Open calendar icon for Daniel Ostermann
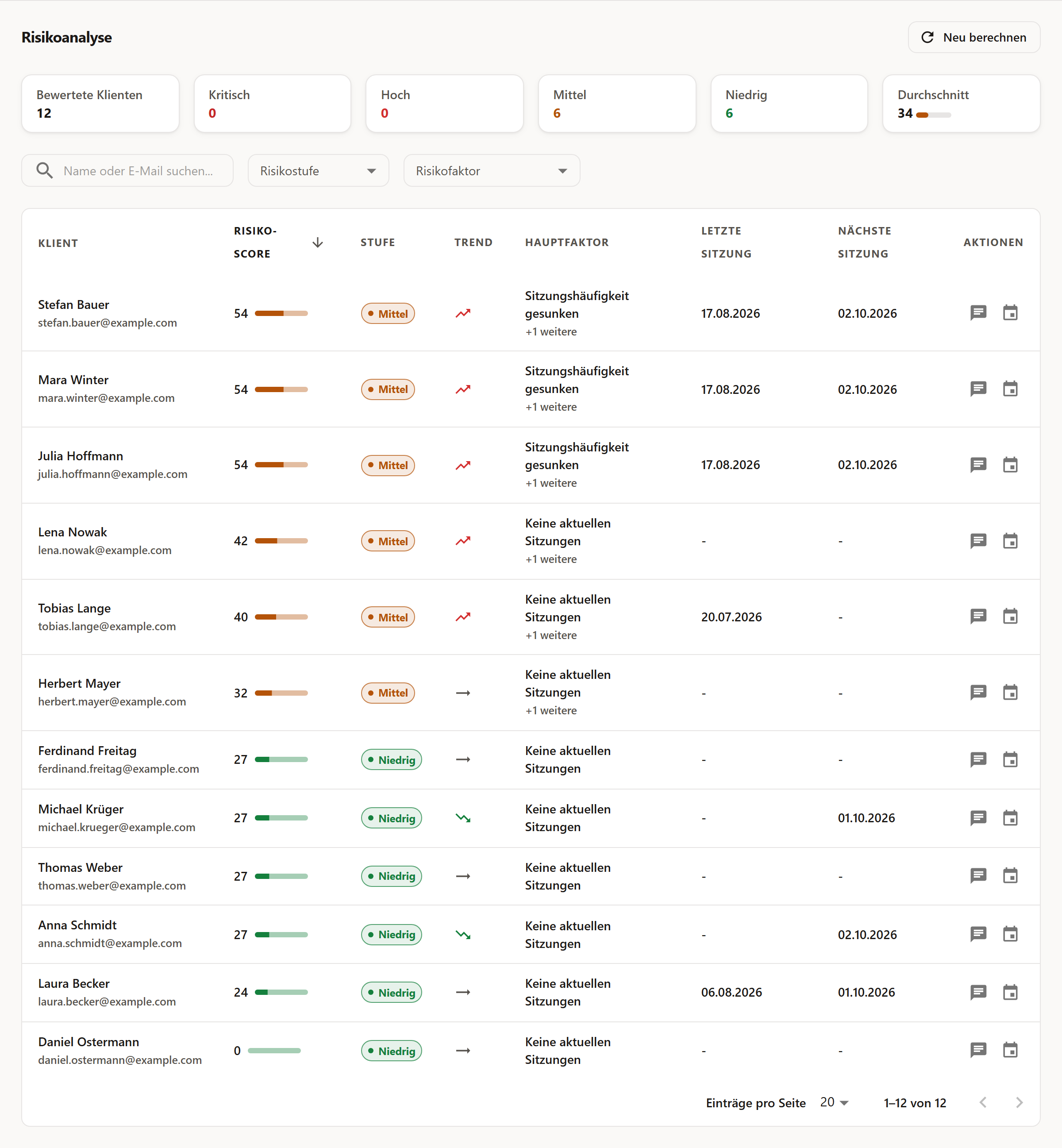Viewport: 1062px width, 1148px height. pyautogui.click(x=1010, y=1050)
